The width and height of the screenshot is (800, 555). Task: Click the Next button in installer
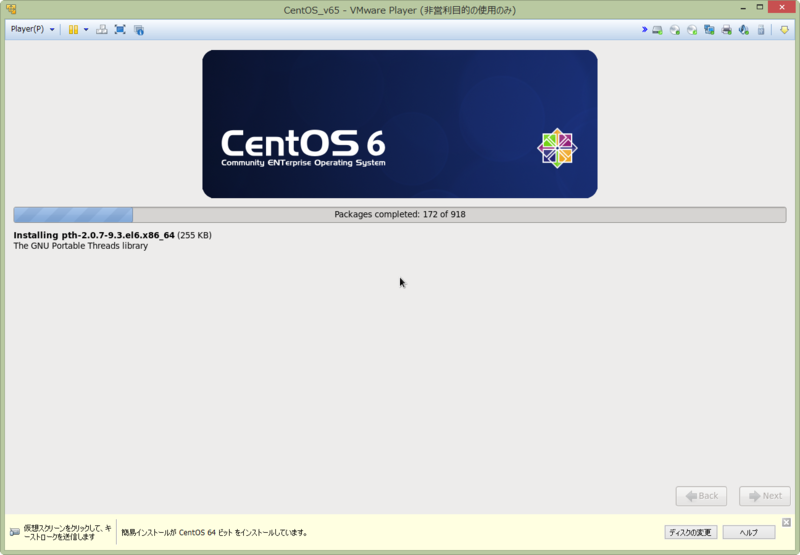click(765, 496)
